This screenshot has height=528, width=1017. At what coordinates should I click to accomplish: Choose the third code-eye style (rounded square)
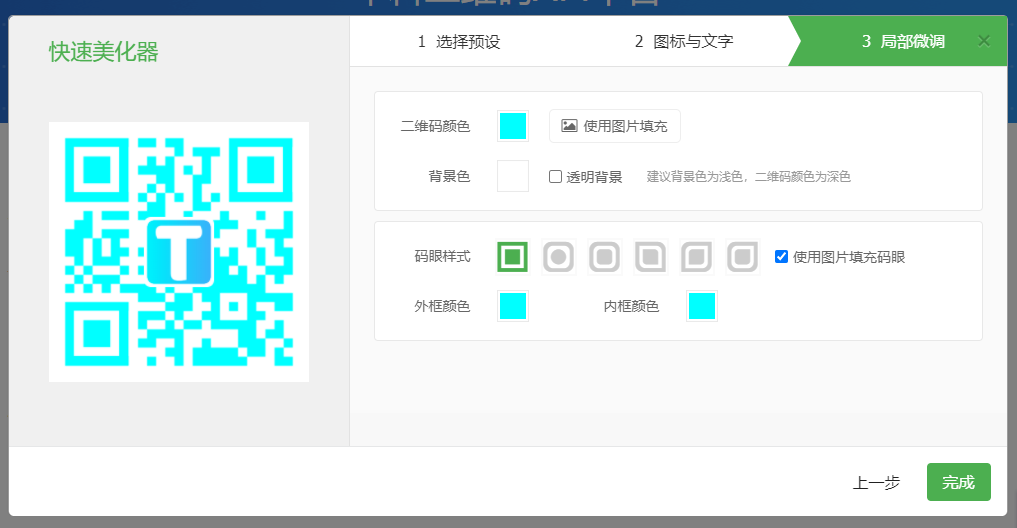click(x=604, y=257)
